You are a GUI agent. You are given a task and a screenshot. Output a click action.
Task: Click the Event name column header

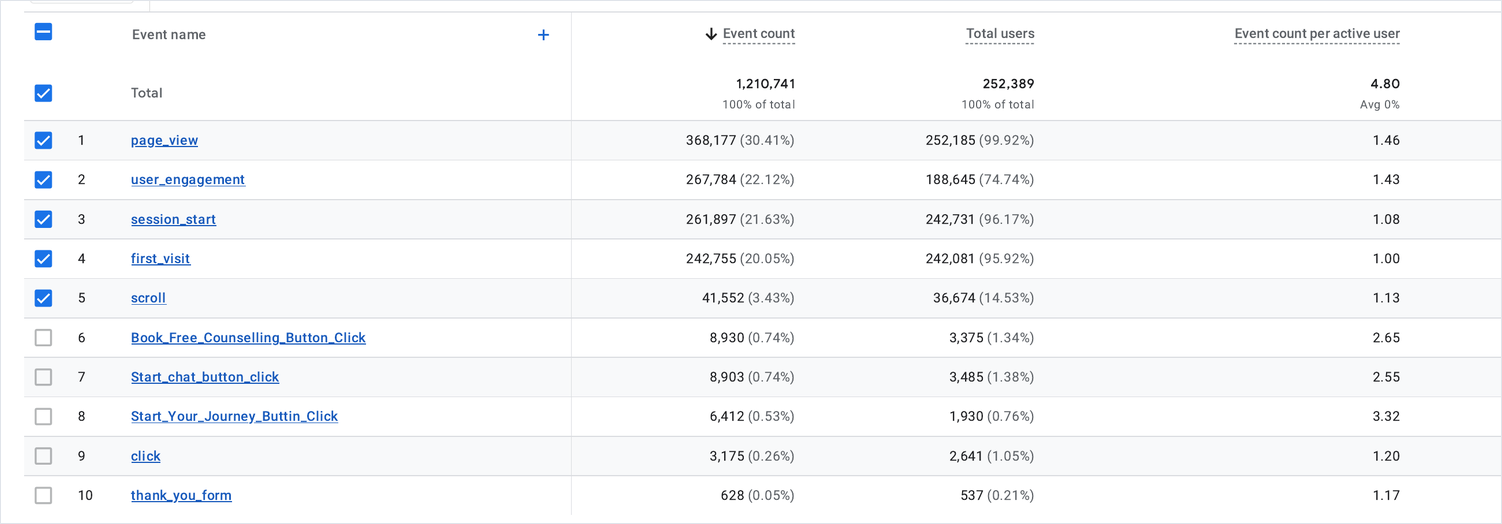pyautogui.click(x=169, y=35)
